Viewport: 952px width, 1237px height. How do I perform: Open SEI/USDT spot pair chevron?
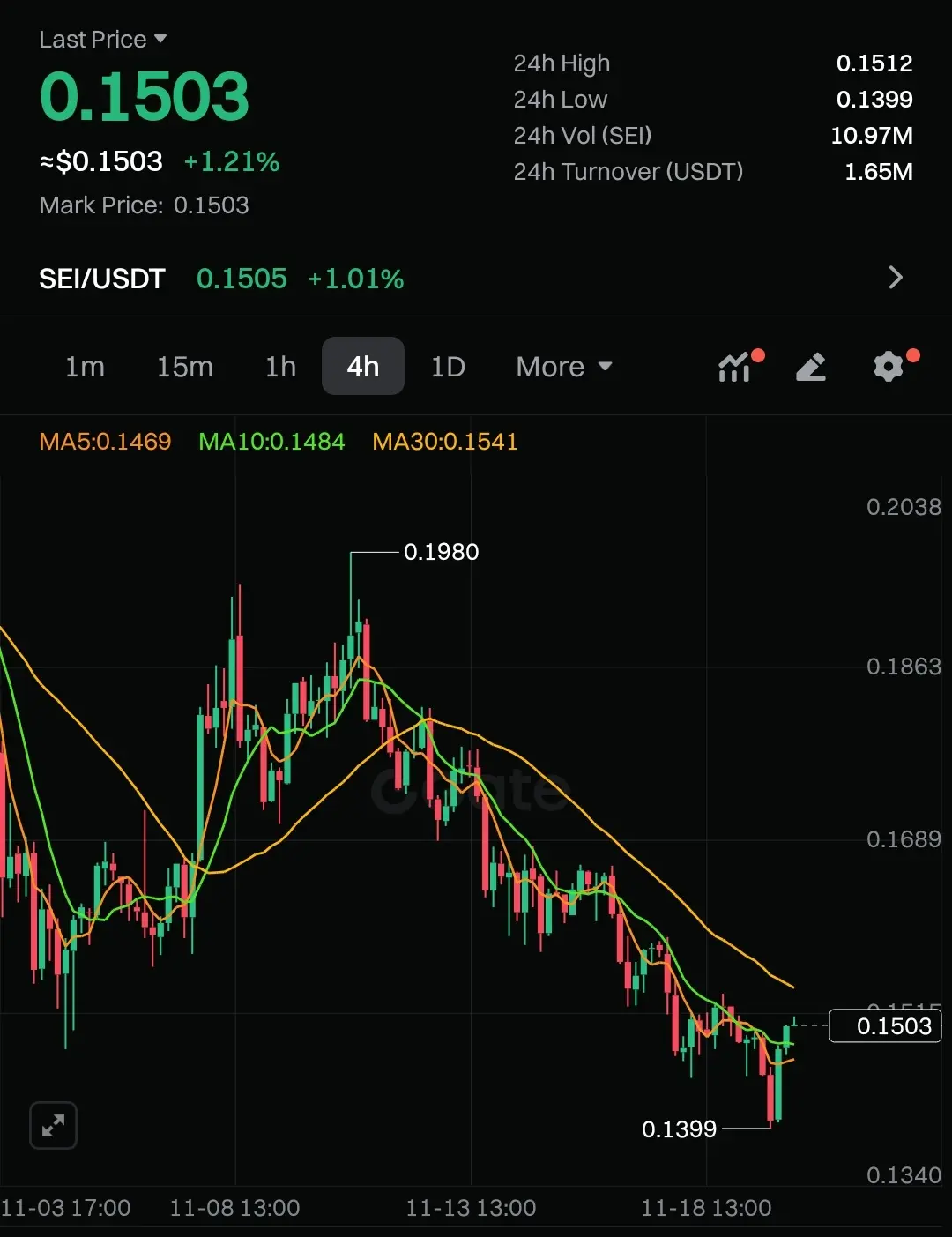pyautogui.click(x=896, y=278)
